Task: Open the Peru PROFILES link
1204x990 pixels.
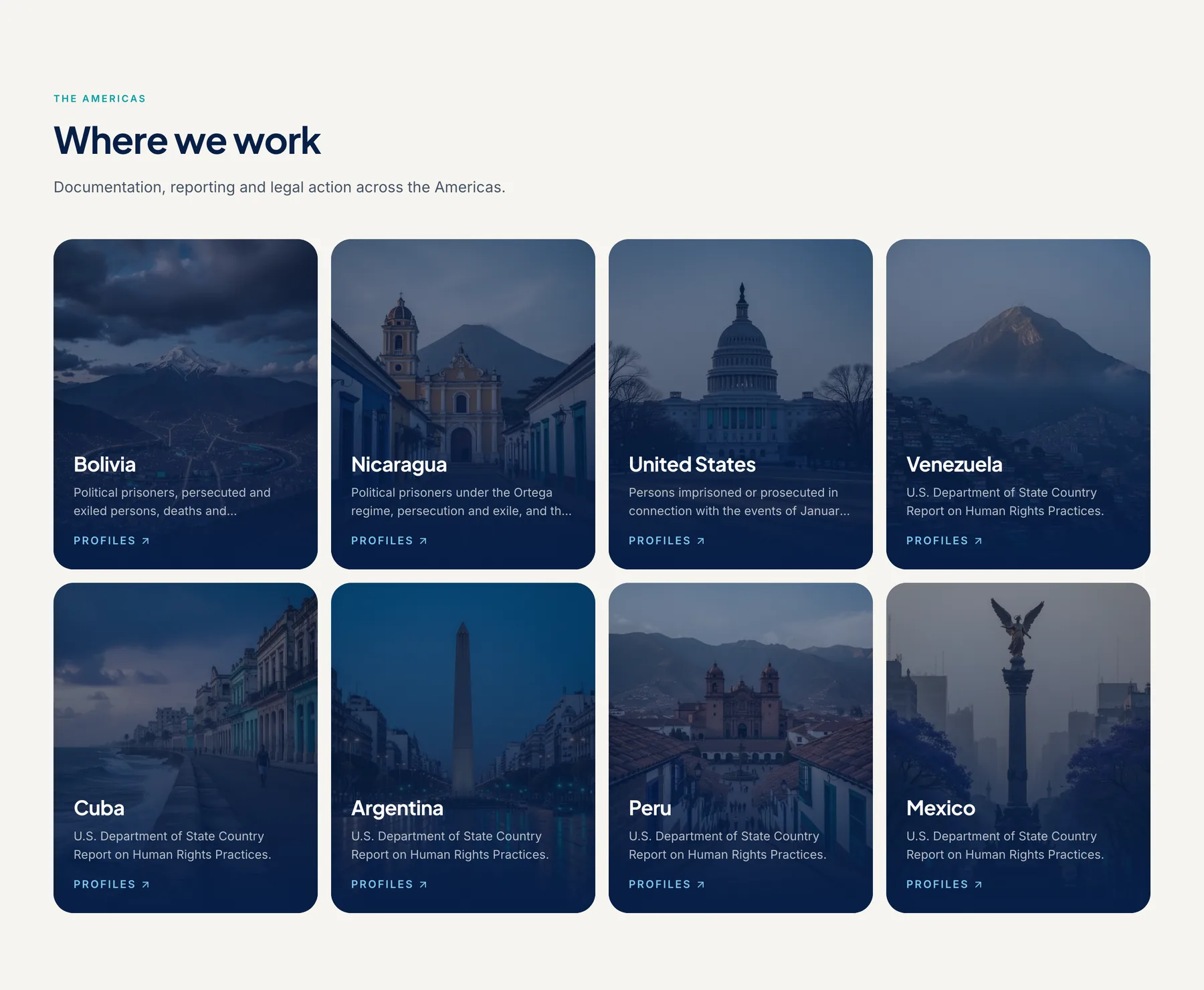Action: point(667,884)
